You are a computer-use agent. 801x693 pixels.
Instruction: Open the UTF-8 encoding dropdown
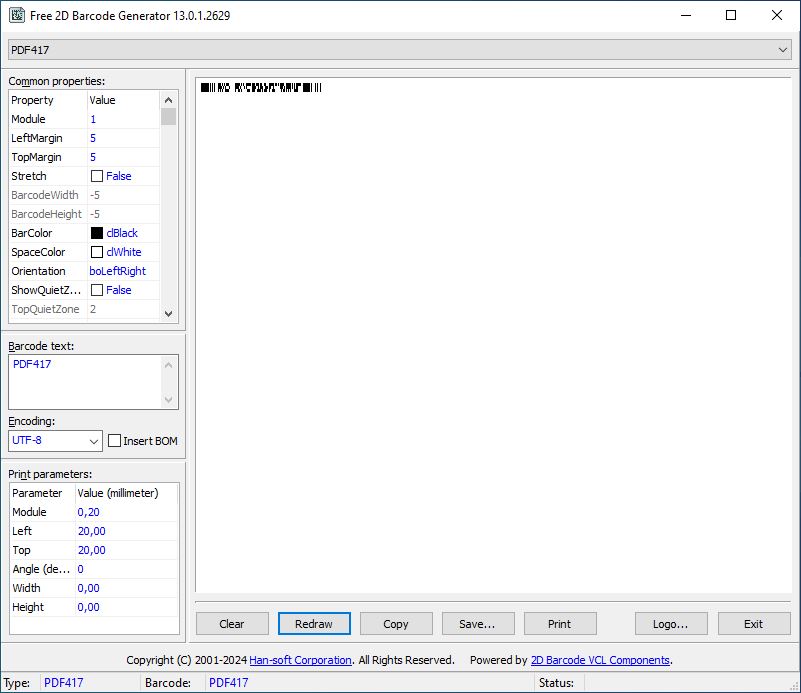click(x=55, y=441)
